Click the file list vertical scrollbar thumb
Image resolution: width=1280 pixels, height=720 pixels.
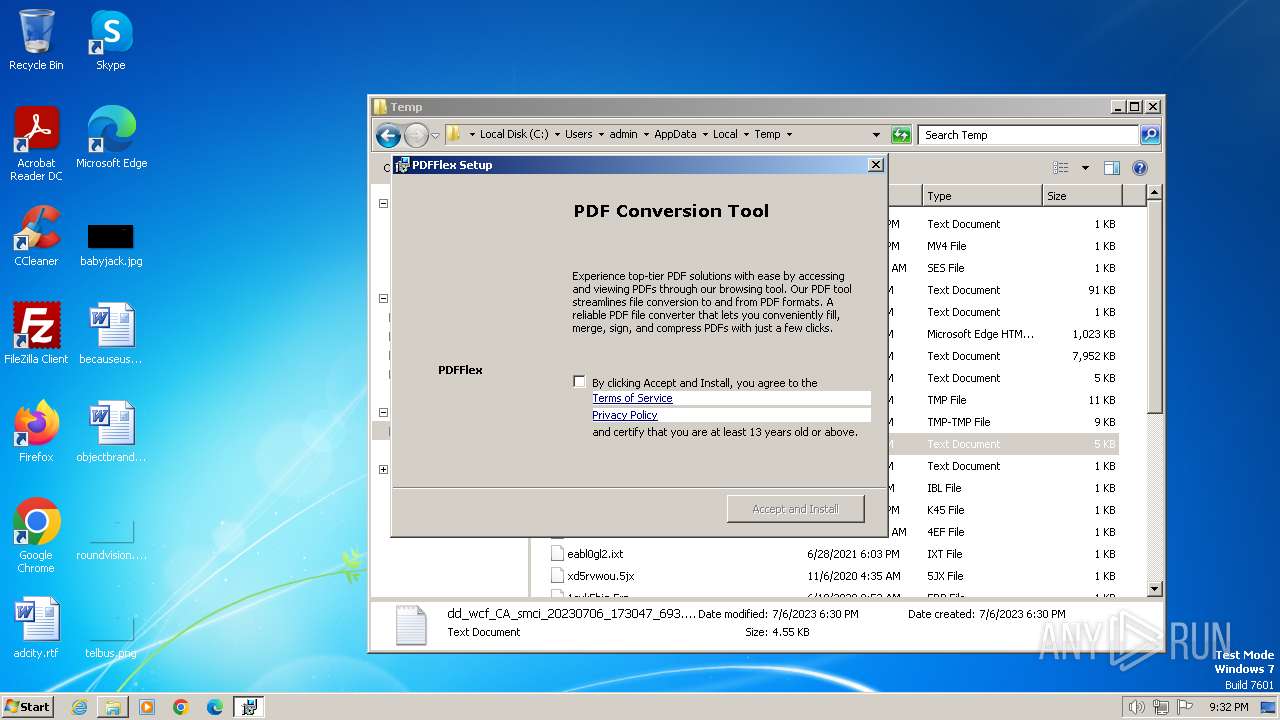[x=1154, y=308]
